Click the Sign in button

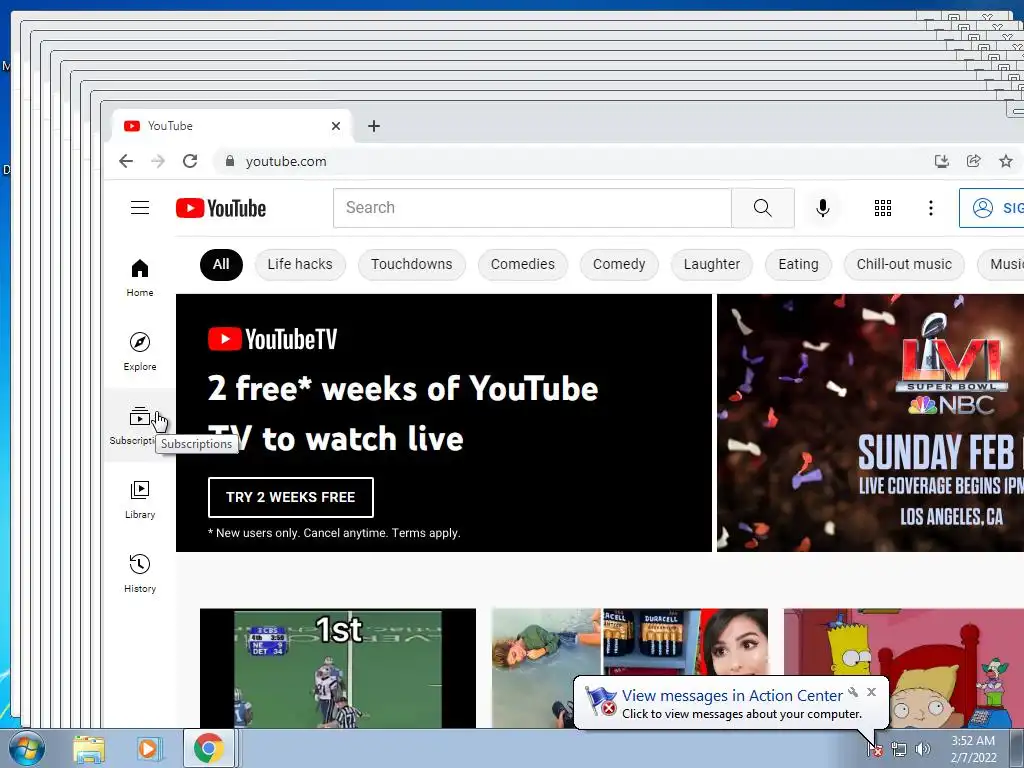point(991,208)
